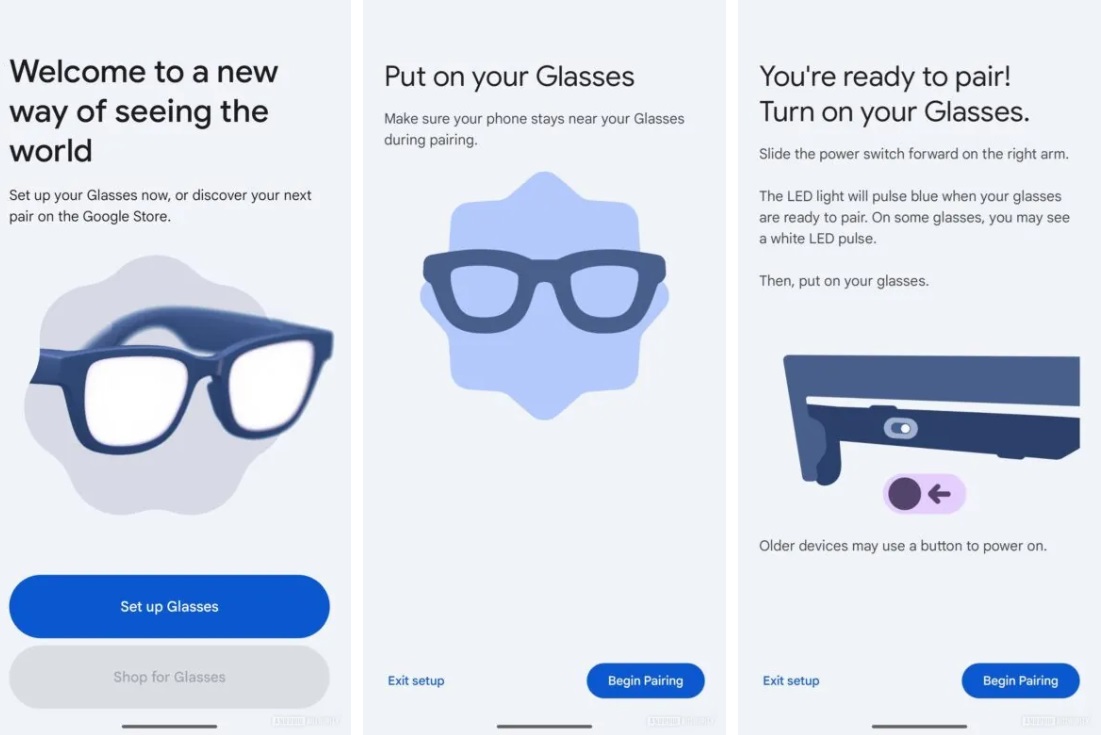Click Exit setup on the ready to pair screen
This screenshot has height=735, width=1101.
[791, 680]
